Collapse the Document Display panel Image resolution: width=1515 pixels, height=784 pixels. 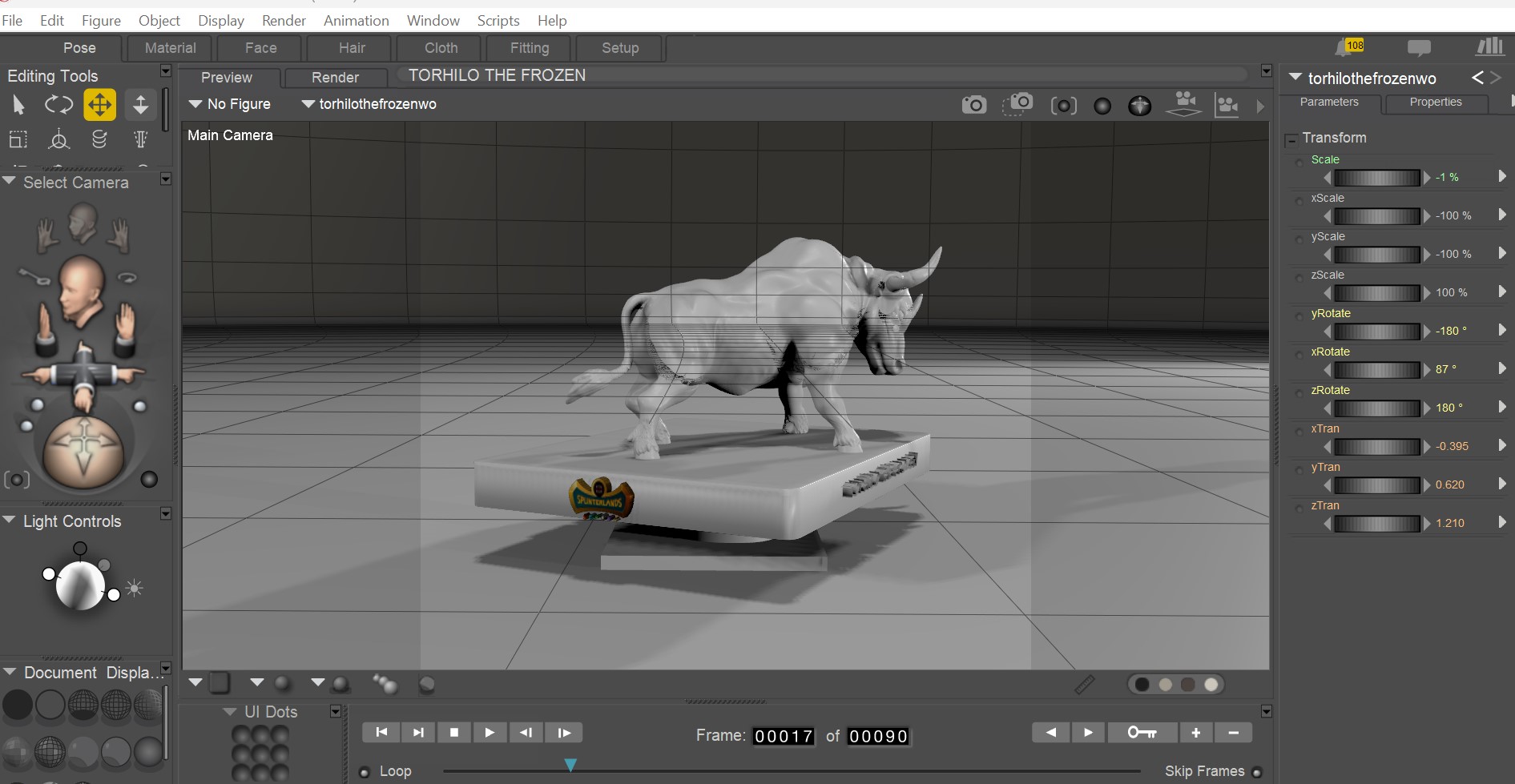10,672
